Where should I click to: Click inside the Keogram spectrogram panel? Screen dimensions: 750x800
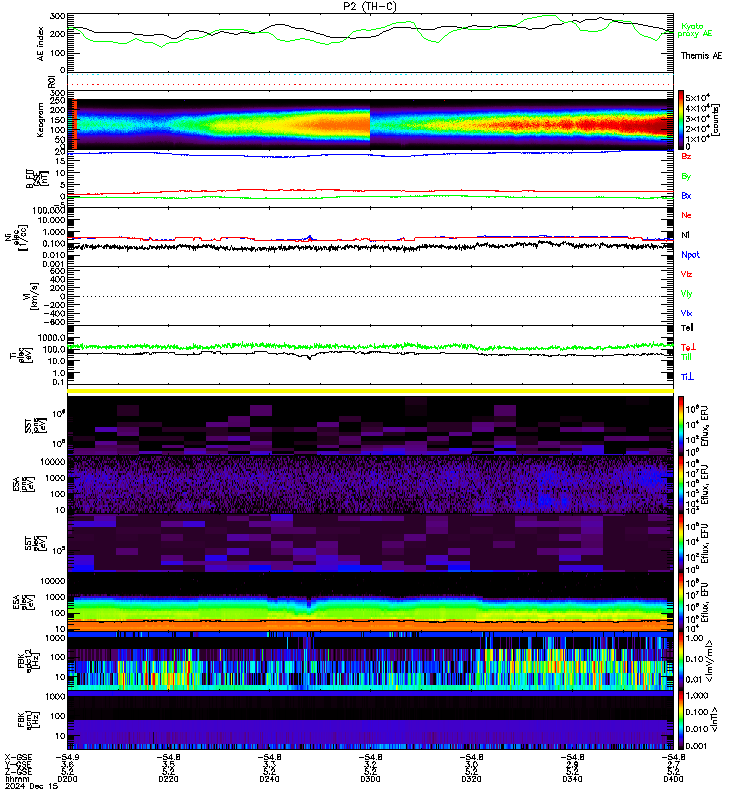point(370,124)
